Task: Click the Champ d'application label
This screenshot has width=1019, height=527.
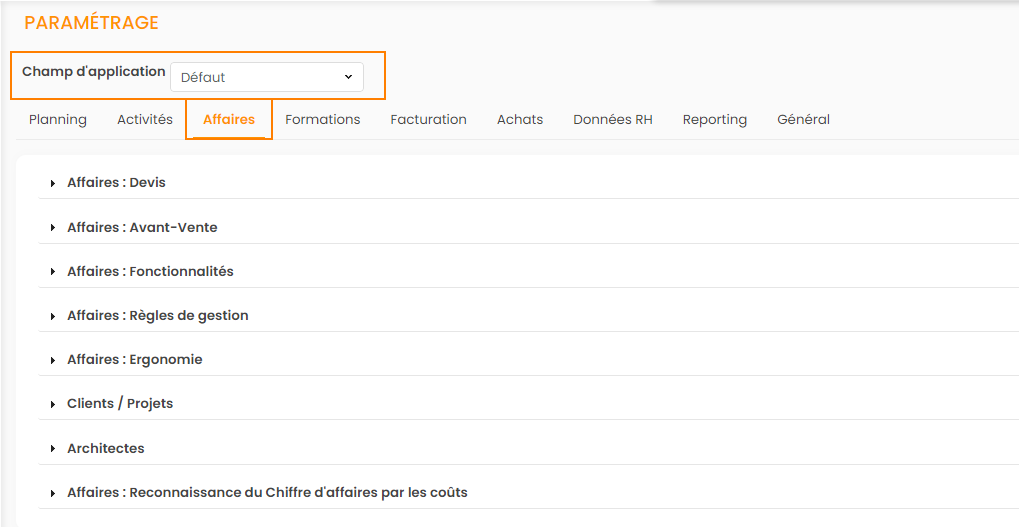Action: click(x=94, y=72)
